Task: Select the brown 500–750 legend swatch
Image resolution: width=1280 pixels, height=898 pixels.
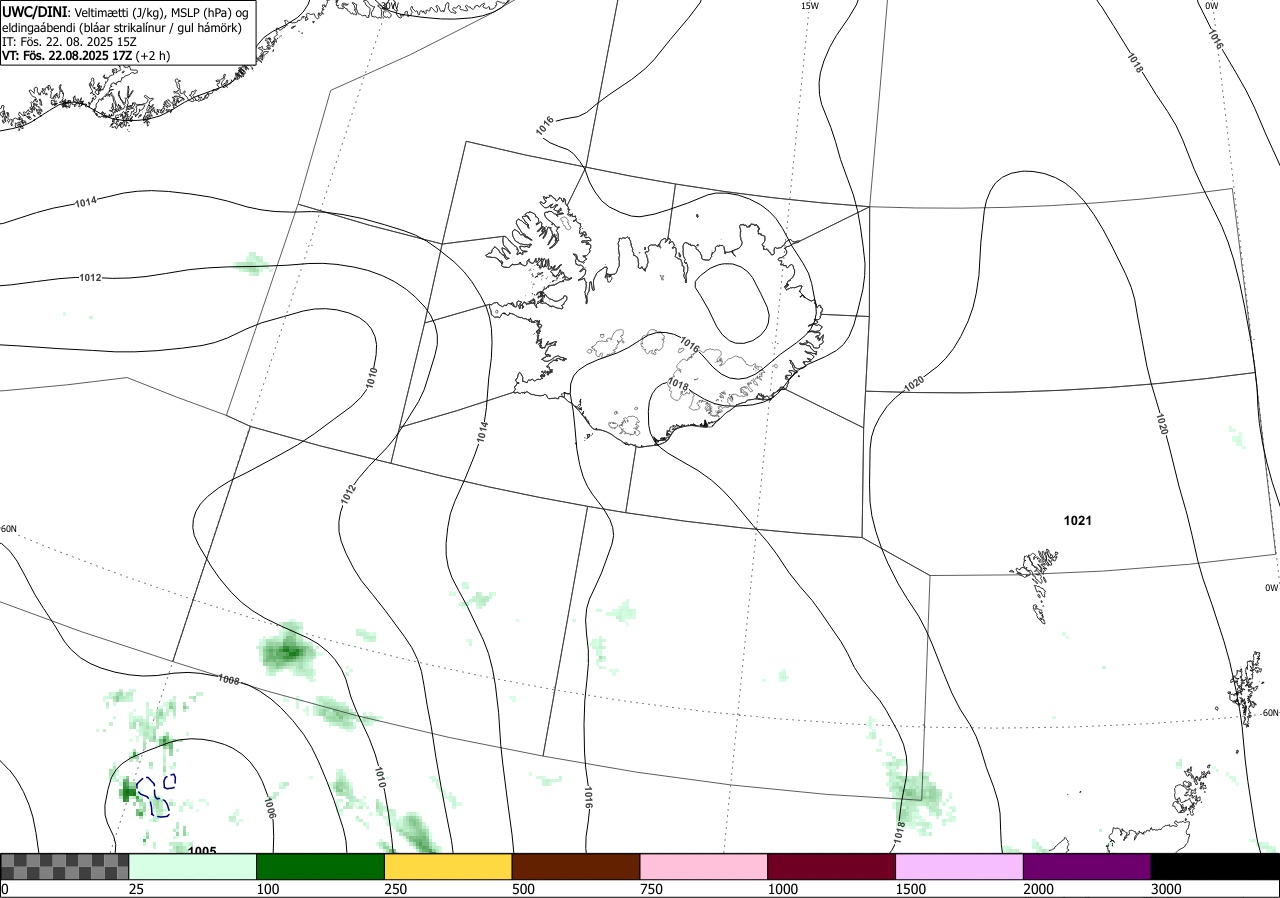Action: (576, 866)
